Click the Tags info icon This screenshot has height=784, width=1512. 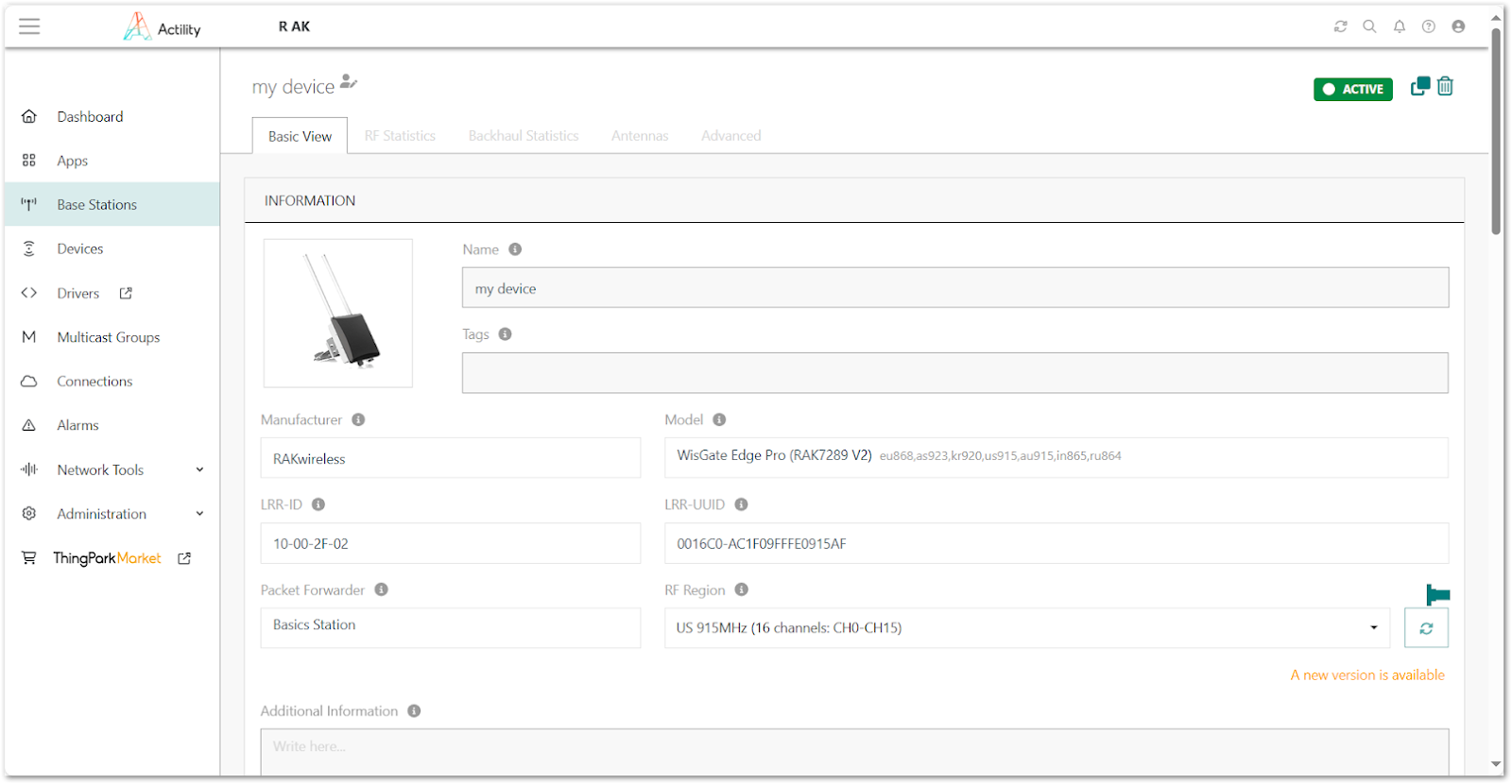506,334
